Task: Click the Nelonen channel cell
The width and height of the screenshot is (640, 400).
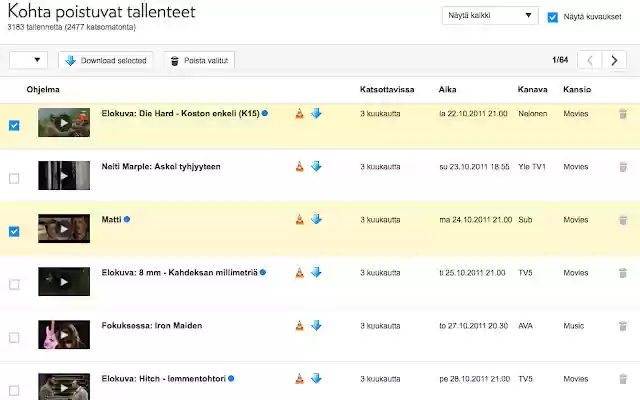Action: 533,113
